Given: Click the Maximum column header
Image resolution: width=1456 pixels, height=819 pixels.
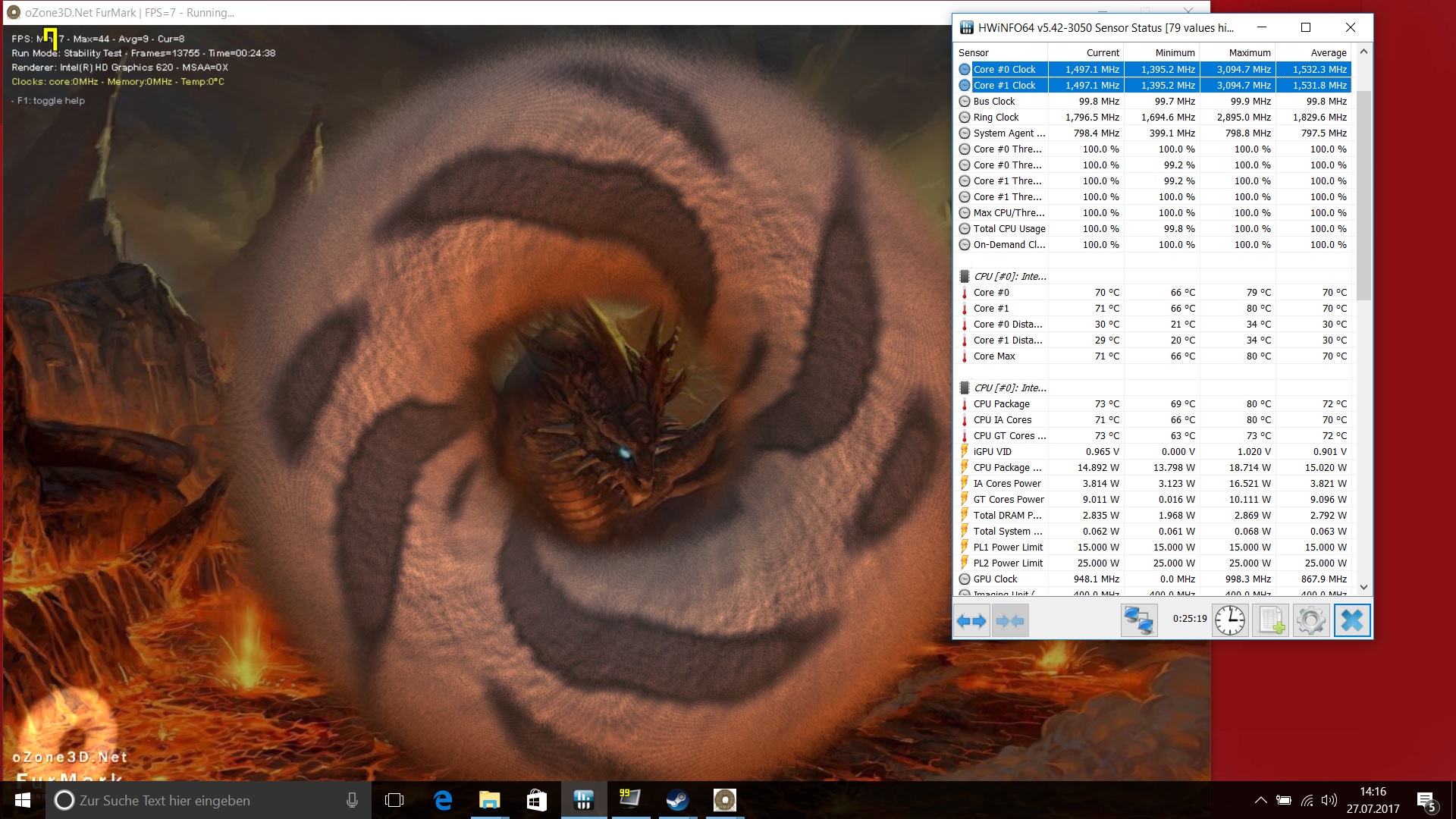Looking at the screenshot, I should tap(1248, 52).
